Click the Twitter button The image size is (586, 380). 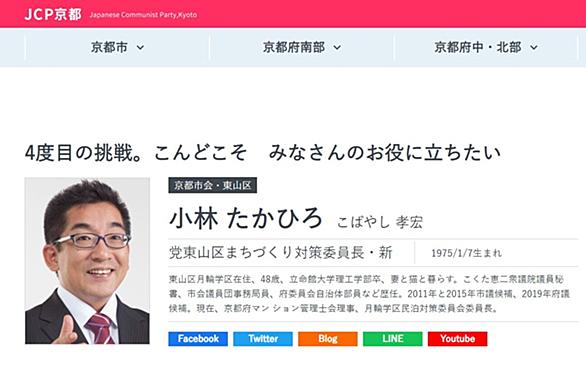tap(263, 339)
